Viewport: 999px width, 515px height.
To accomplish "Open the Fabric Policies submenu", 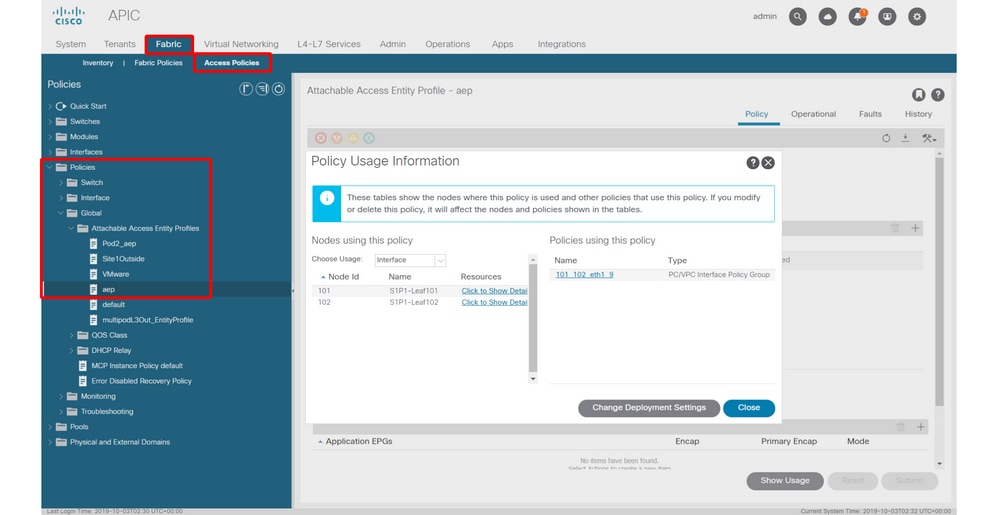I will click(x=159, y=62).
